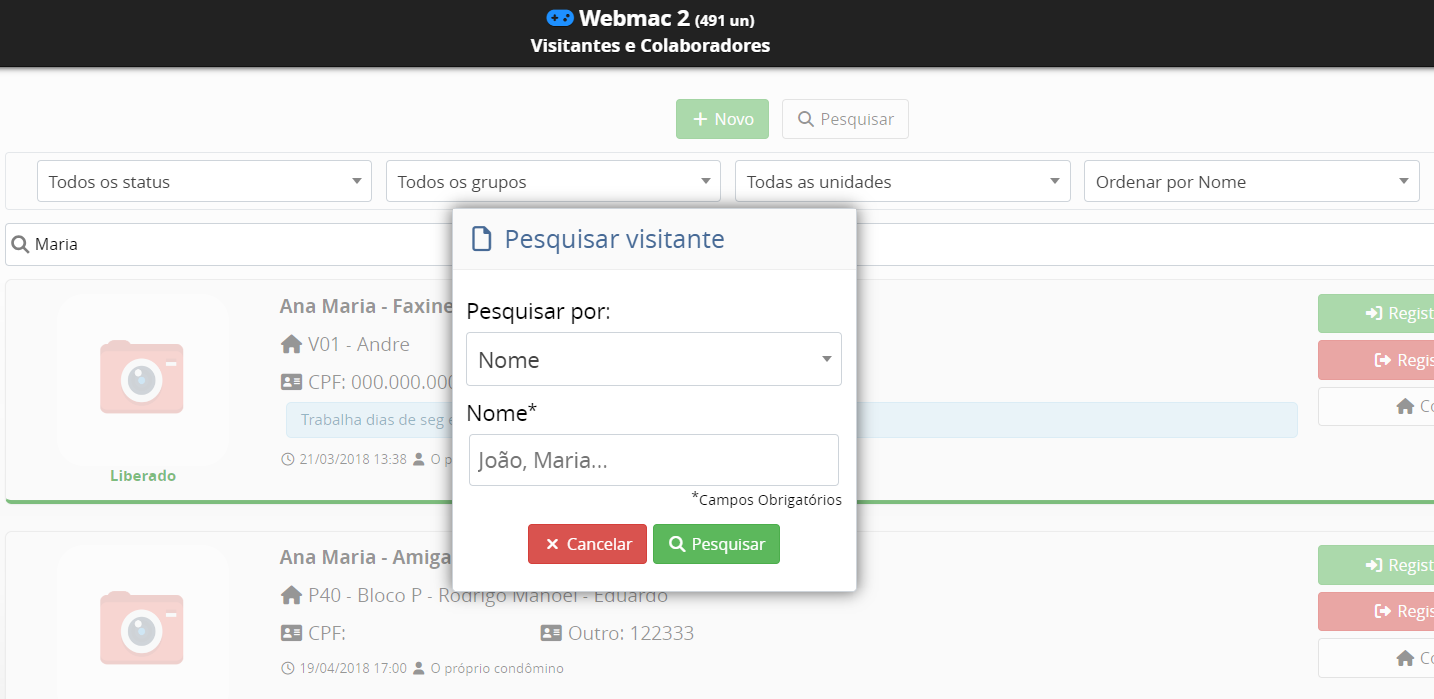Click second visitor's camera photo placeholder

[142, 628]
